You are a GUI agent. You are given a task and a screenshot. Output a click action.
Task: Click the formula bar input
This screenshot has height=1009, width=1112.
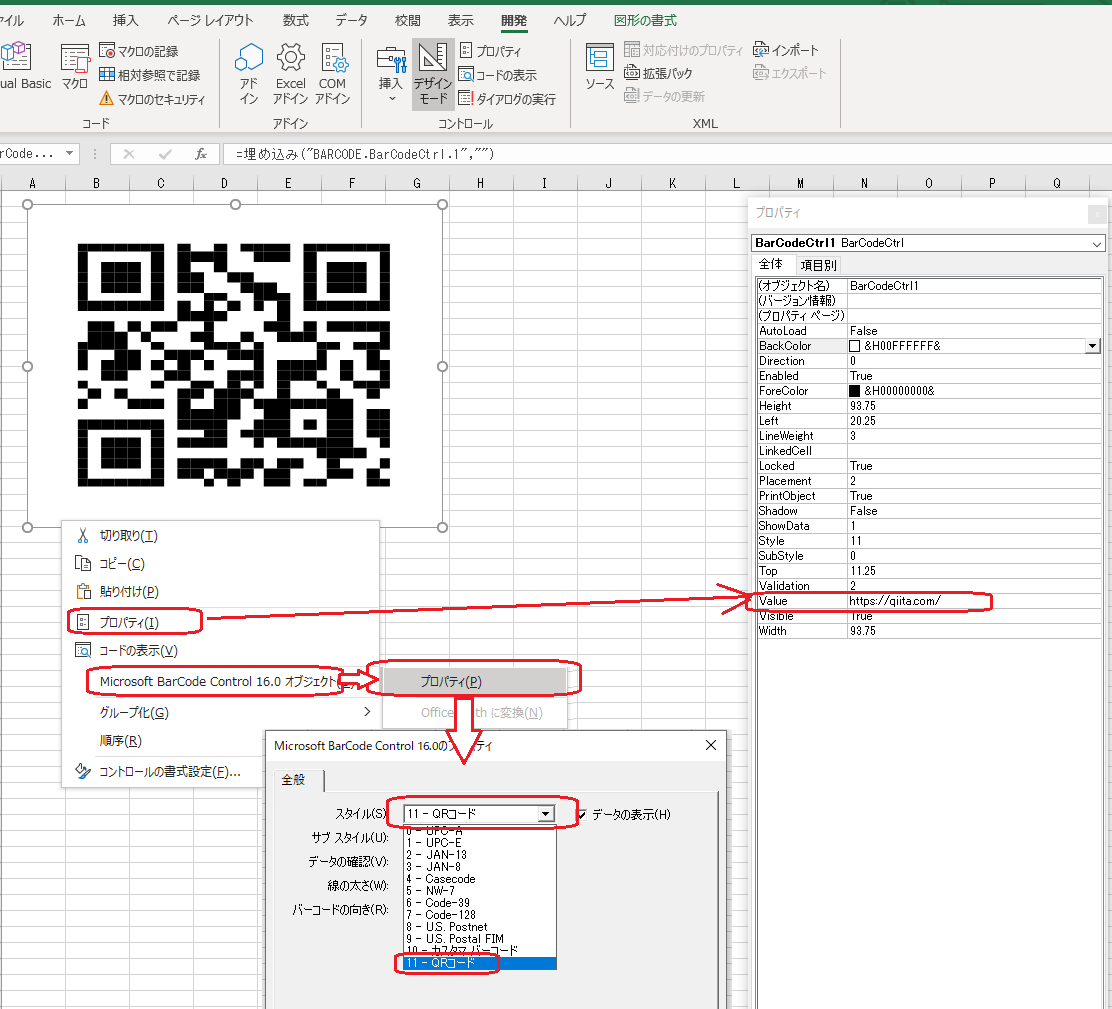667,154
